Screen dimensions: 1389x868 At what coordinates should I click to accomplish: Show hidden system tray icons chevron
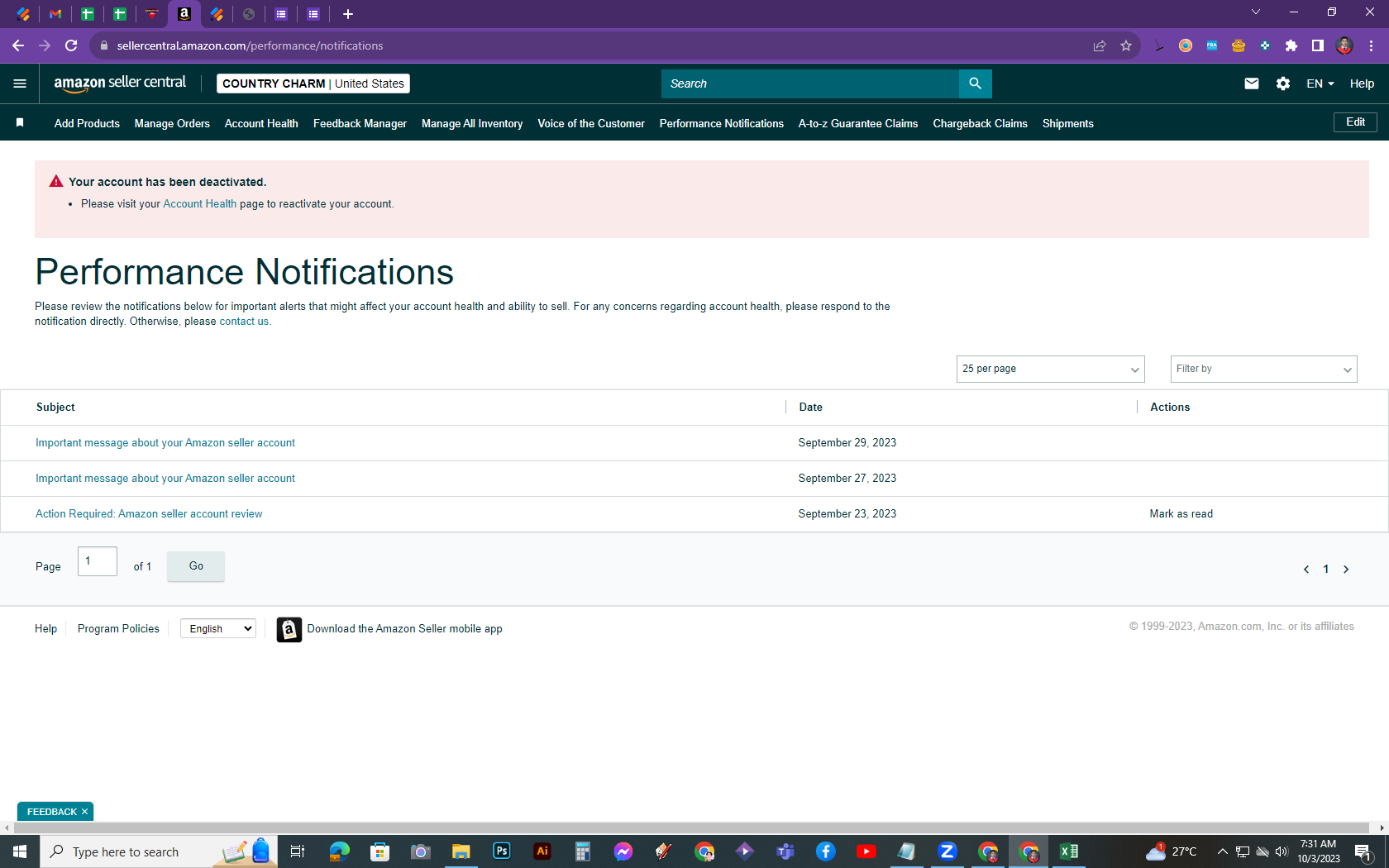coord(1222,851)
